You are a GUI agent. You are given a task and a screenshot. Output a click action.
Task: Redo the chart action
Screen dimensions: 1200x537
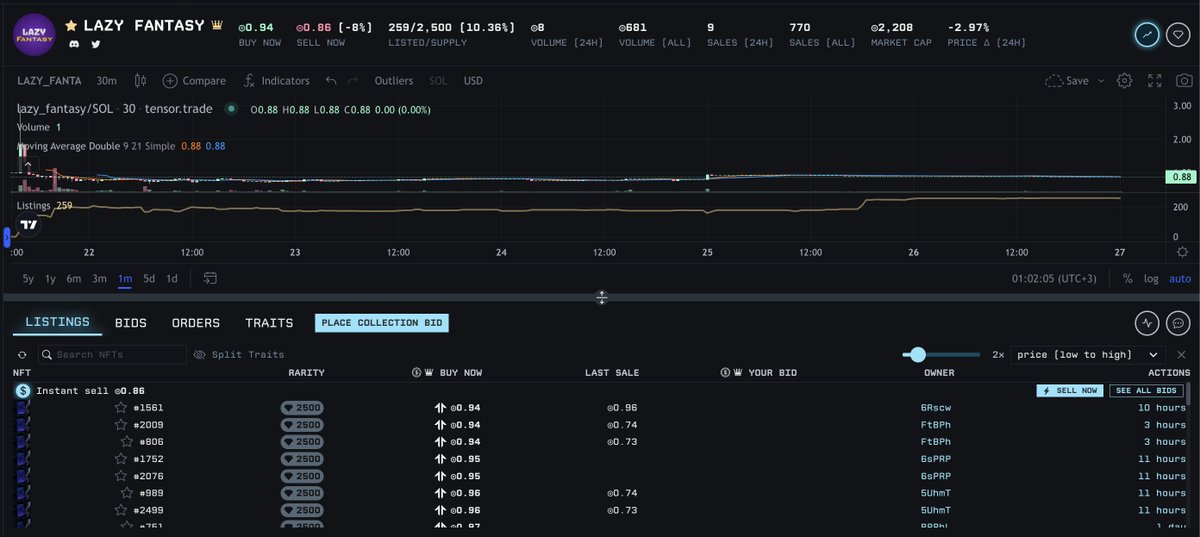[354, 81]
